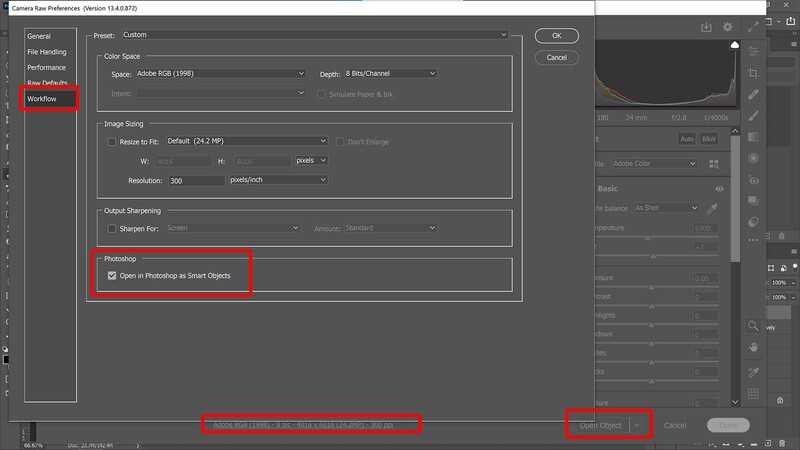Toggle full screen mode arrows icon
Viewport: 800px width, 450px height.
pos(753,27)
